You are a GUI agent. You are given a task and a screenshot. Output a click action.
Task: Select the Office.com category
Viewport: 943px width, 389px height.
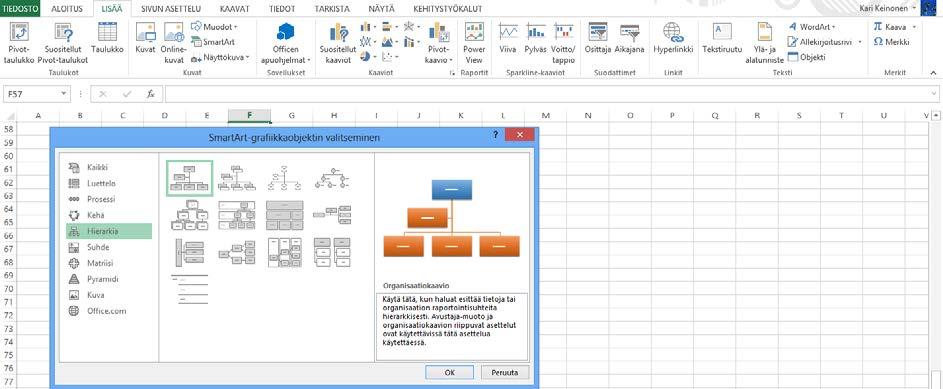coord(109,311)
